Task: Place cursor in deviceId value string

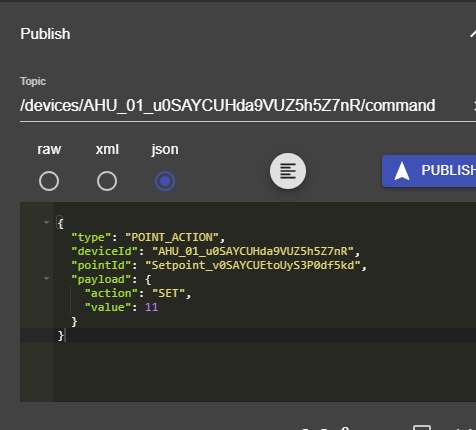Action: [253, 251]
